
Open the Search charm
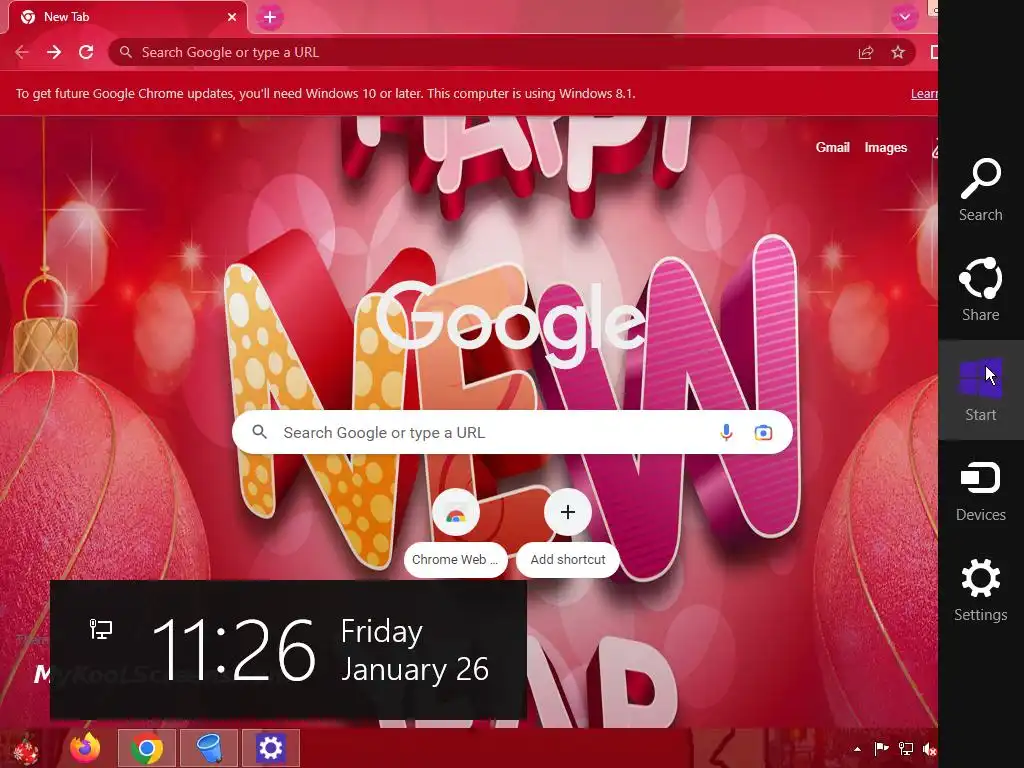coord(980,189)
